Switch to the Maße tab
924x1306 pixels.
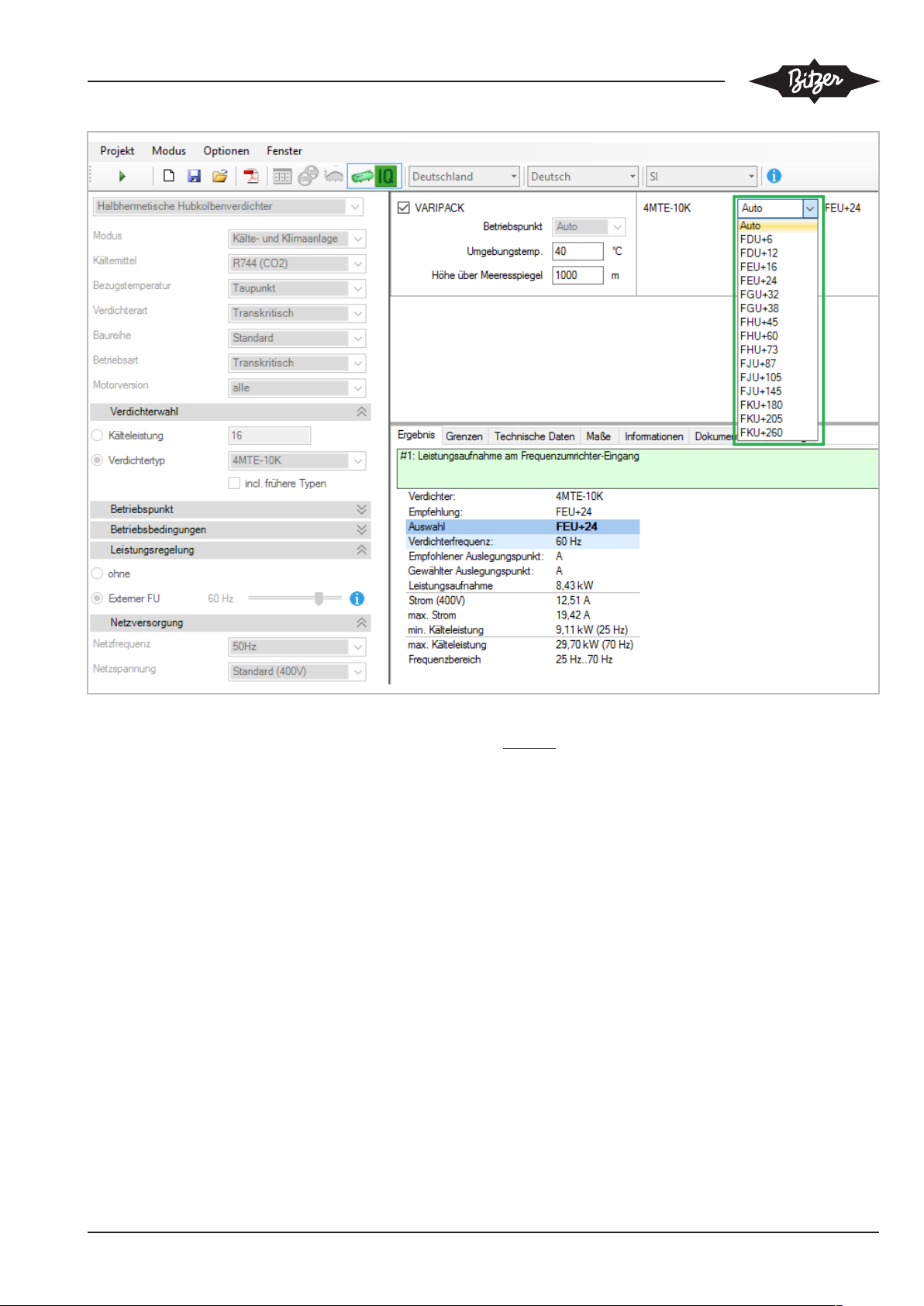598,436
